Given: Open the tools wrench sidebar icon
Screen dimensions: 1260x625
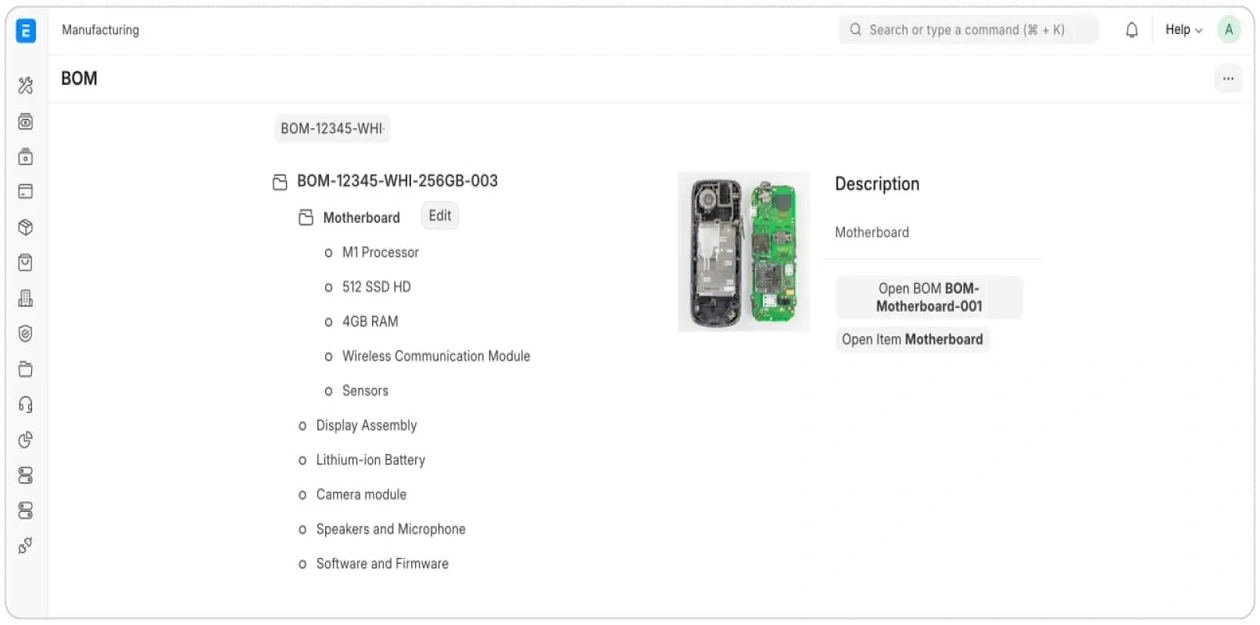Looking at the screenshot, I should (x=26, y=86).
